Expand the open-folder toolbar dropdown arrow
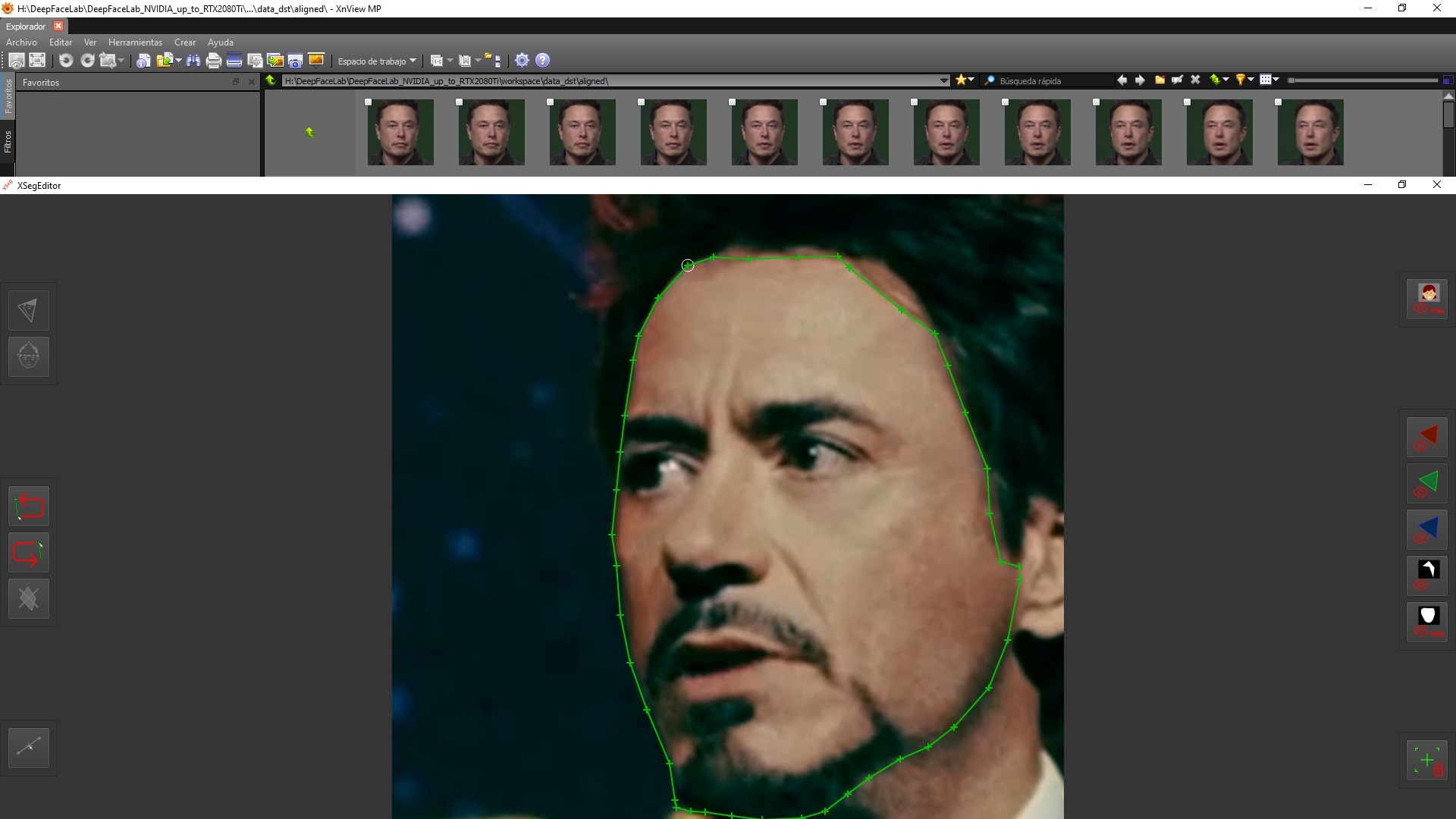Viewport: 1456px width, 819px height. coord(178,60)
